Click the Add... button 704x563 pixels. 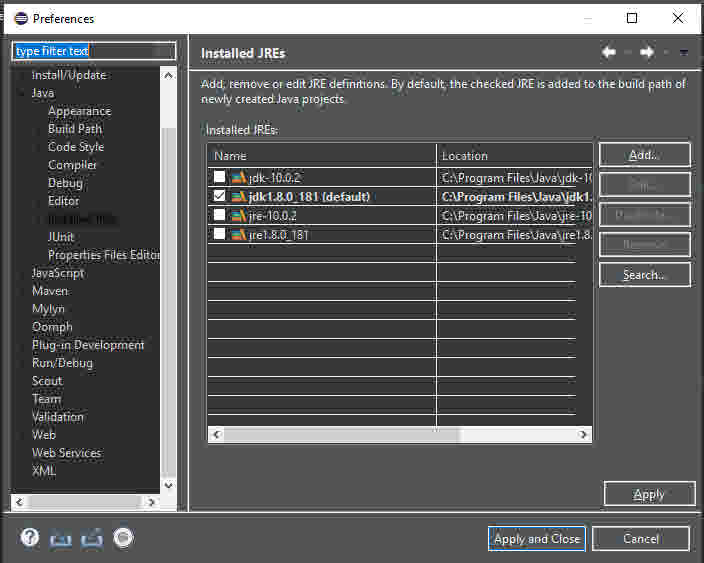tap(644, 155)
